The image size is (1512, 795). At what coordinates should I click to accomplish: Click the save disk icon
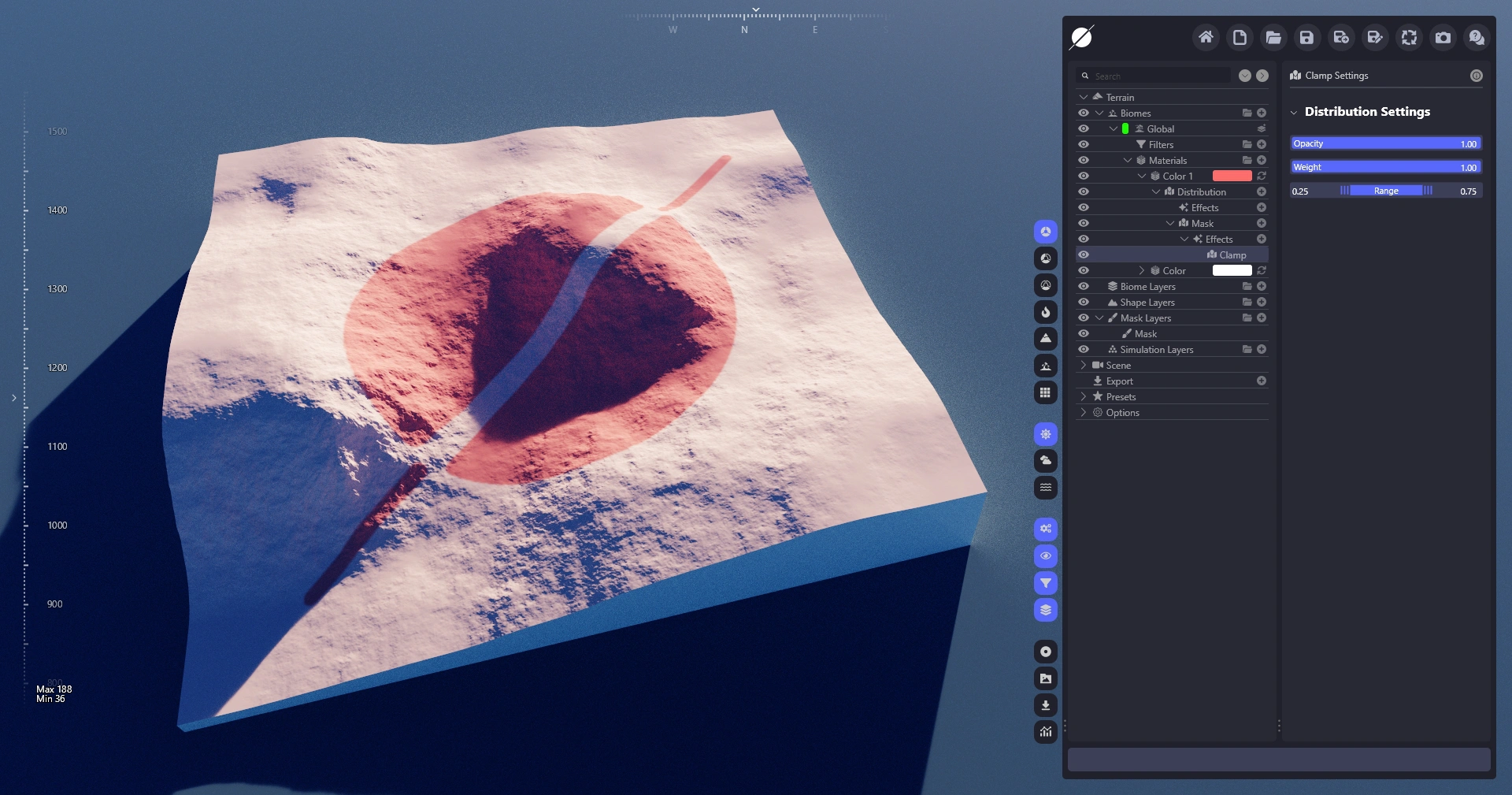point(1306,37)
